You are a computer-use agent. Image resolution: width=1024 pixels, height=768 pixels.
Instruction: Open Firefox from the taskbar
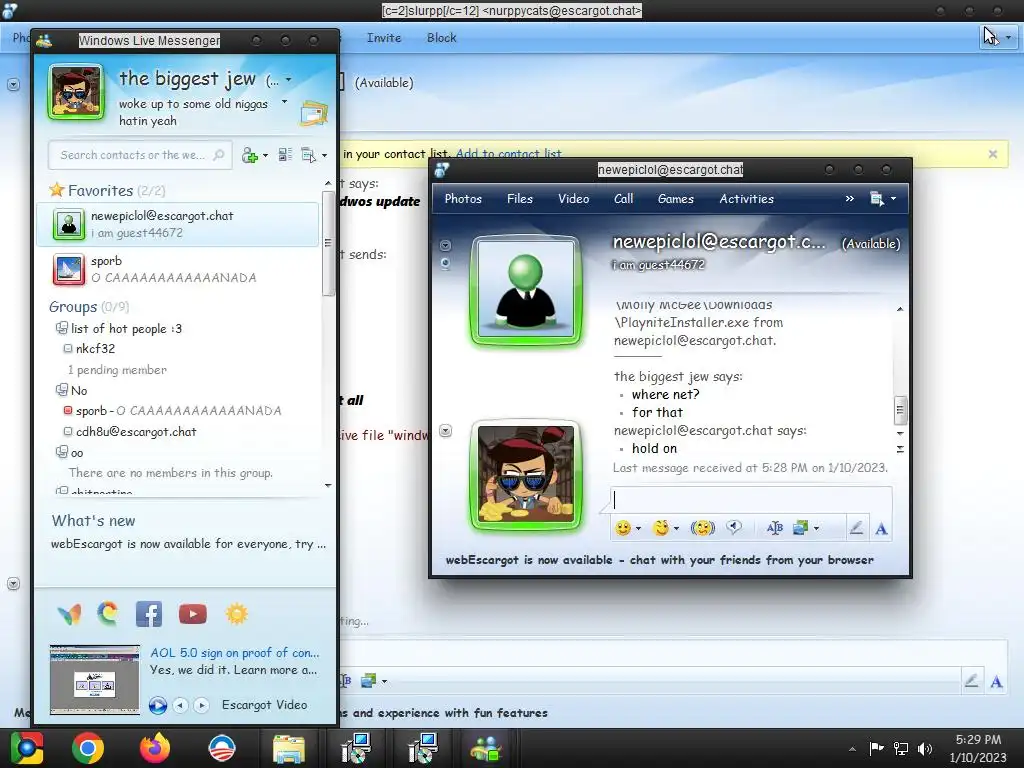click(x=155, y=748)
